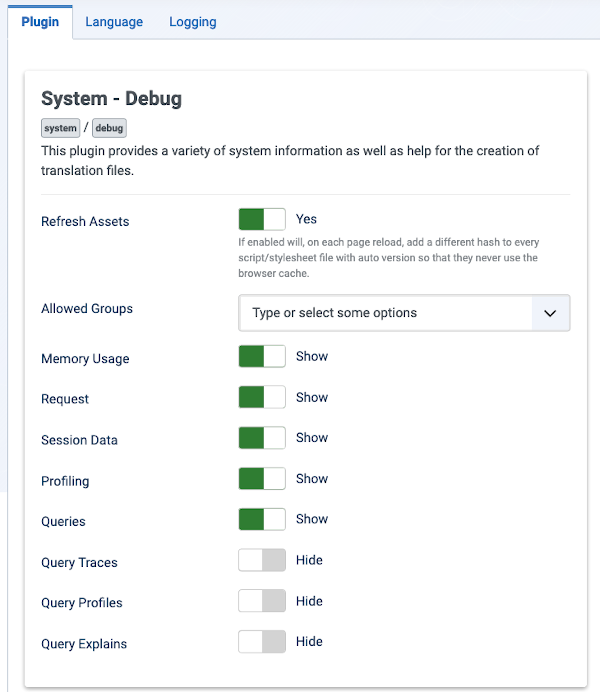Click the 'debug' badge

[109, 128]
